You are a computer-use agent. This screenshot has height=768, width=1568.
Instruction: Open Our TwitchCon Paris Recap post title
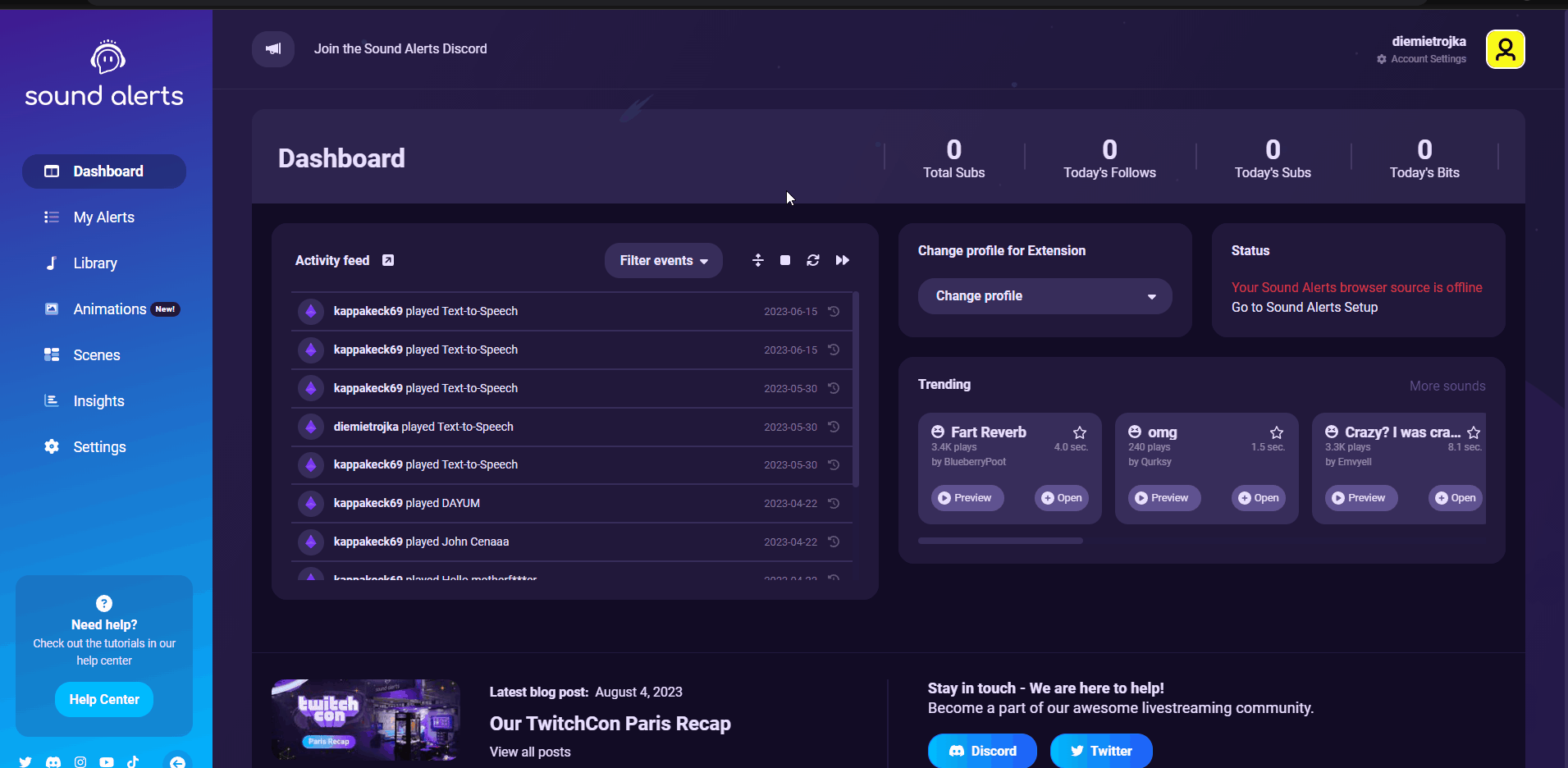click(x=610, y=724)
